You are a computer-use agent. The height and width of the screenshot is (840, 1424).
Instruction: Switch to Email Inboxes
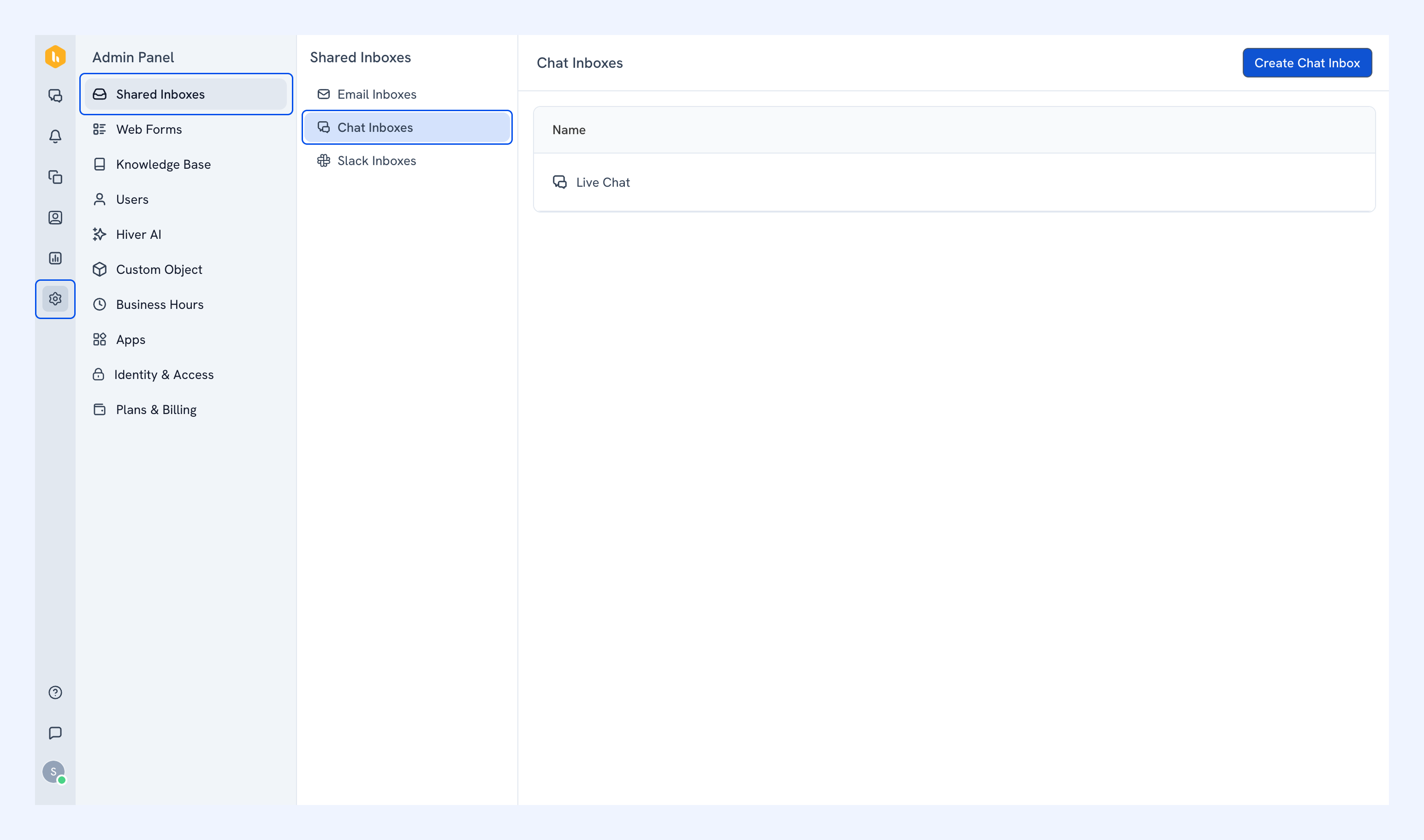click(x=407, y=94)
